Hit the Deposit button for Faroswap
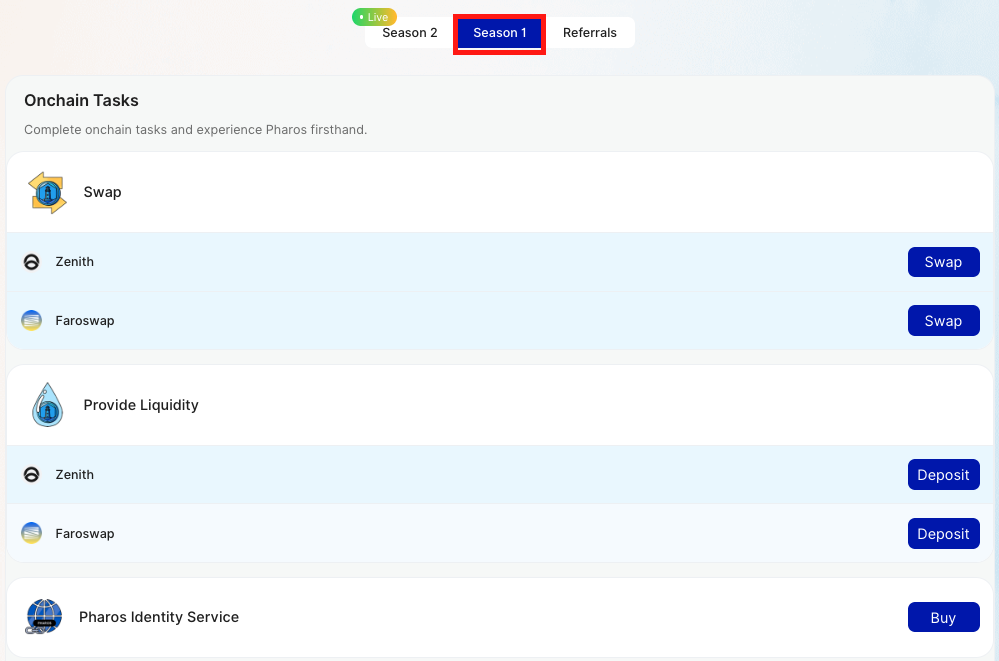 (943, 534)
